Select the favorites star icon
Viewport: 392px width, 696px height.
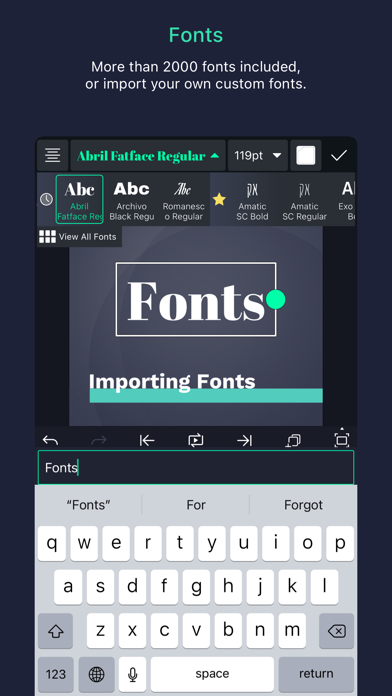pyautogui.click(x=219, y=199)
